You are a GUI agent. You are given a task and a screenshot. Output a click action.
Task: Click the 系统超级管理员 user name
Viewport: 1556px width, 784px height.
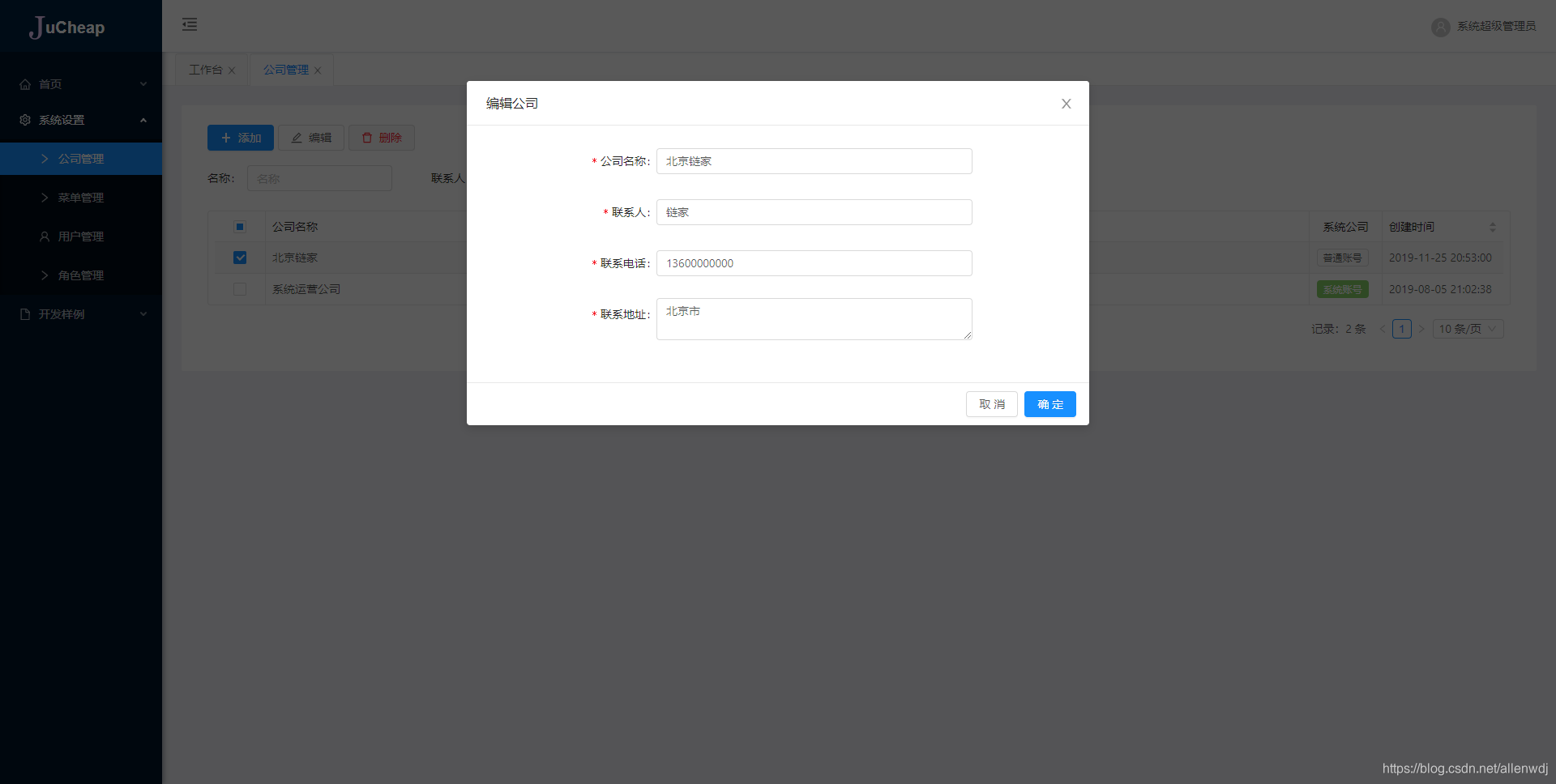click(1496, 27)
